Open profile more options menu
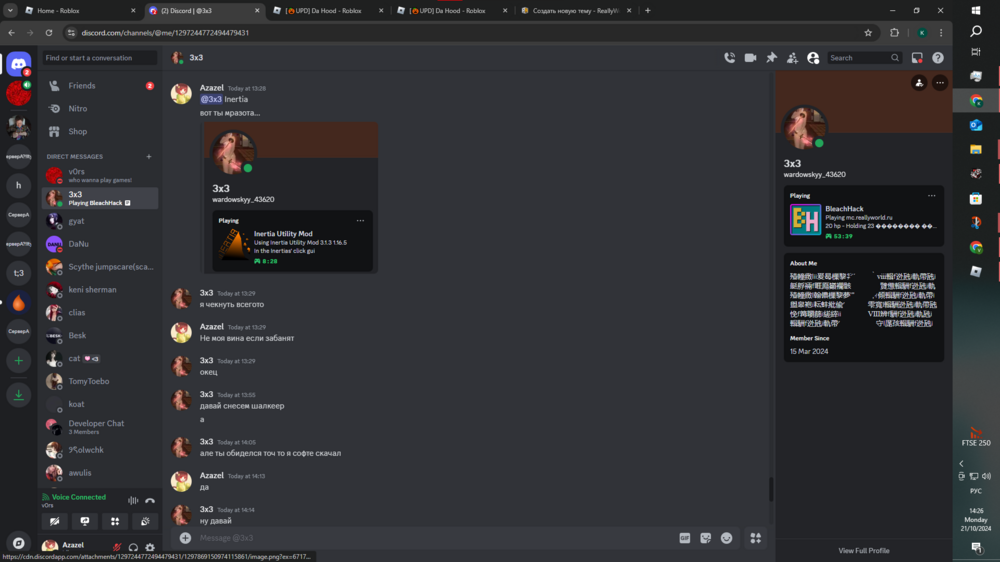This screenshot has width=1000, height=562. click(940, 82)
